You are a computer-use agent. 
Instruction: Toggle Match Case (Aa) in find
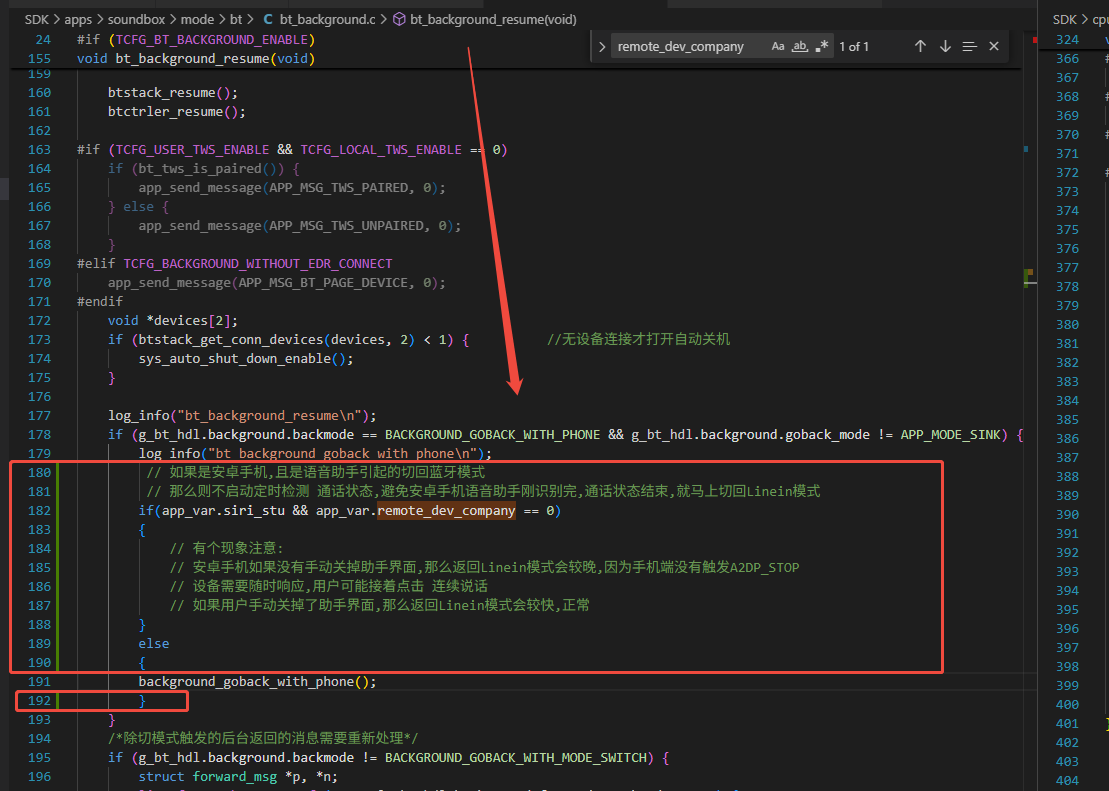click(778, 46)
